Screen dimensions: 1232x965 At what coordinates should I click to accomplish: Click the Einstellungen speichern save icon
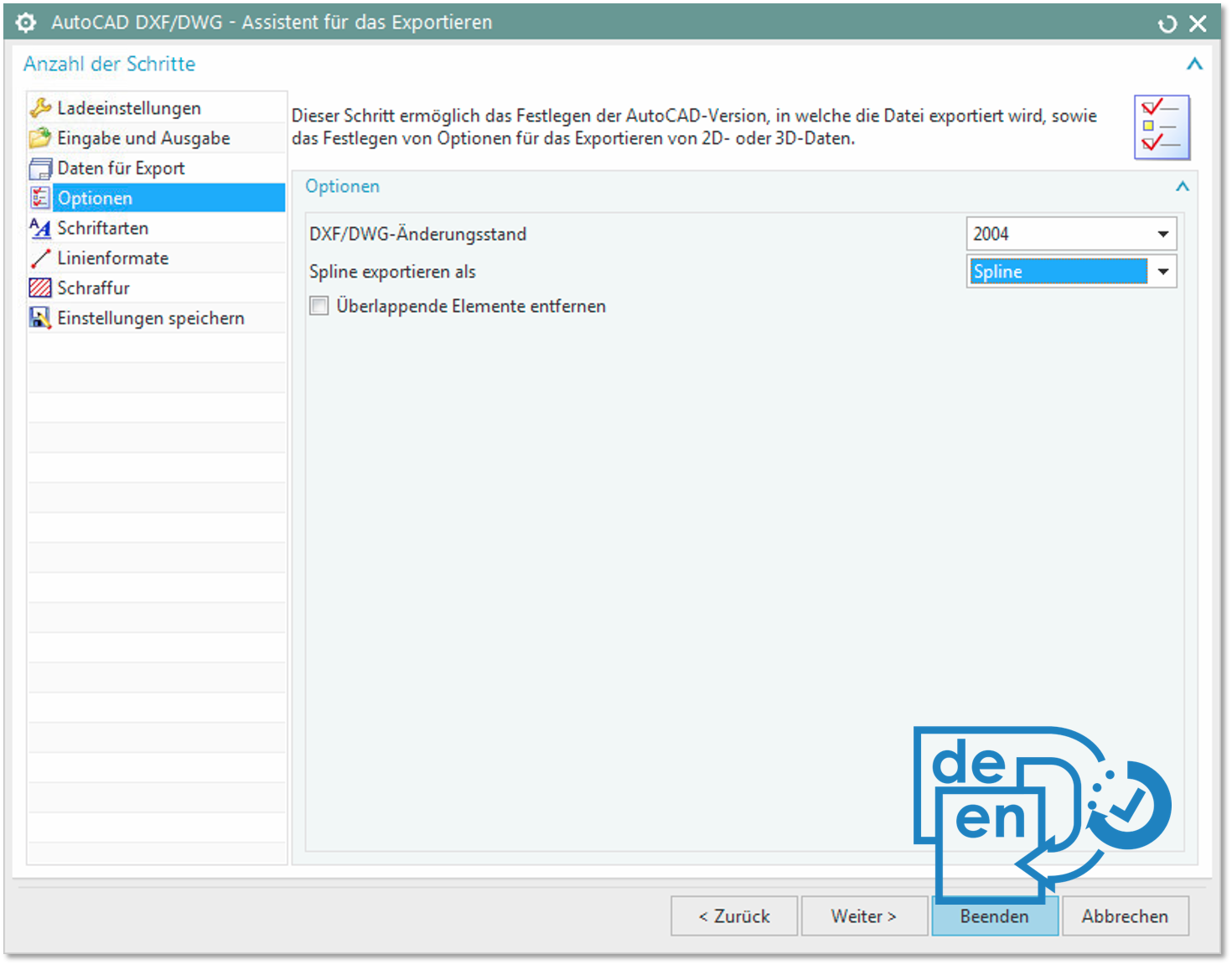click(x=40, y=318)
